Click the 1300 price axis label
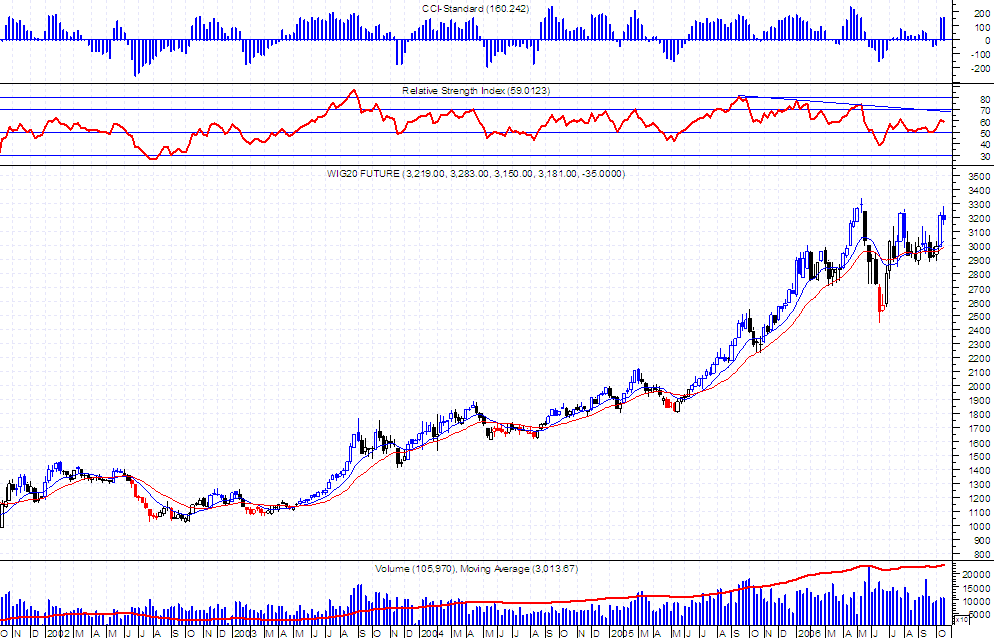994x638 pixels. pos(981,485)
